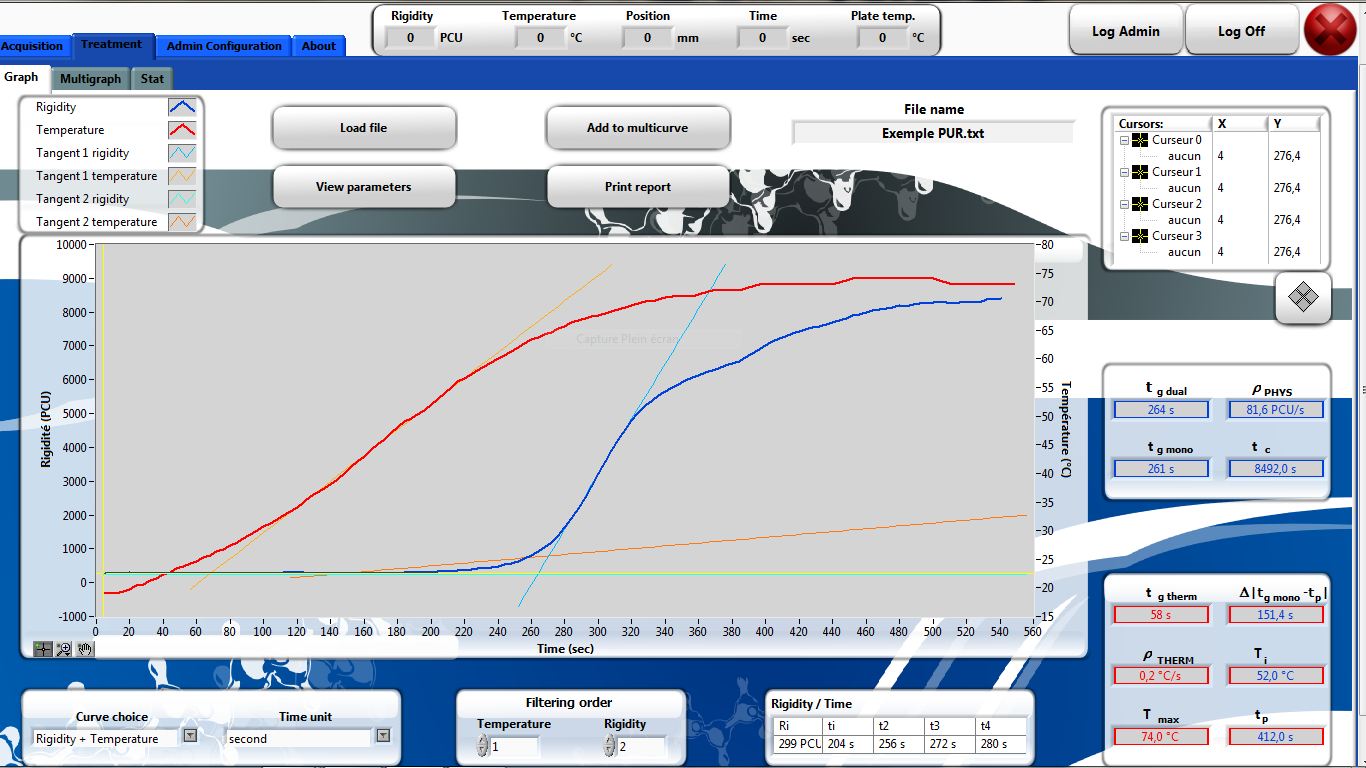1366x768 pixels.
Task: Open the Admin Configuration tab
Action: [224, 46]
